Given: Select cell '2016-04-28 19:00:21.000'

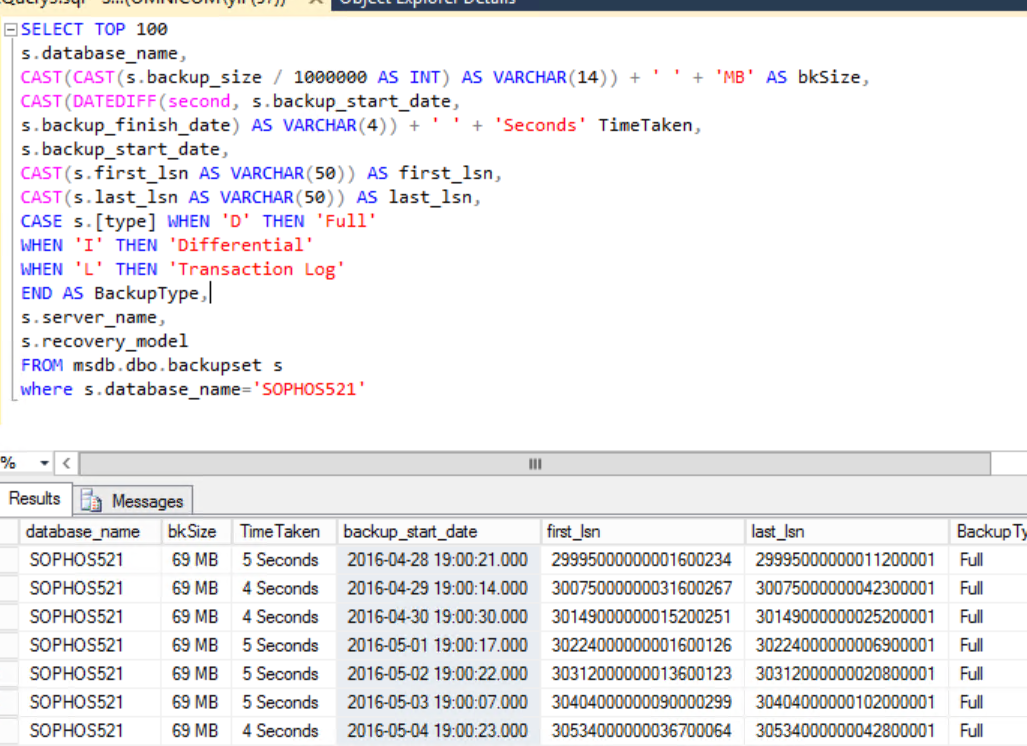Looking at the screenshot, I should [438, 560].
